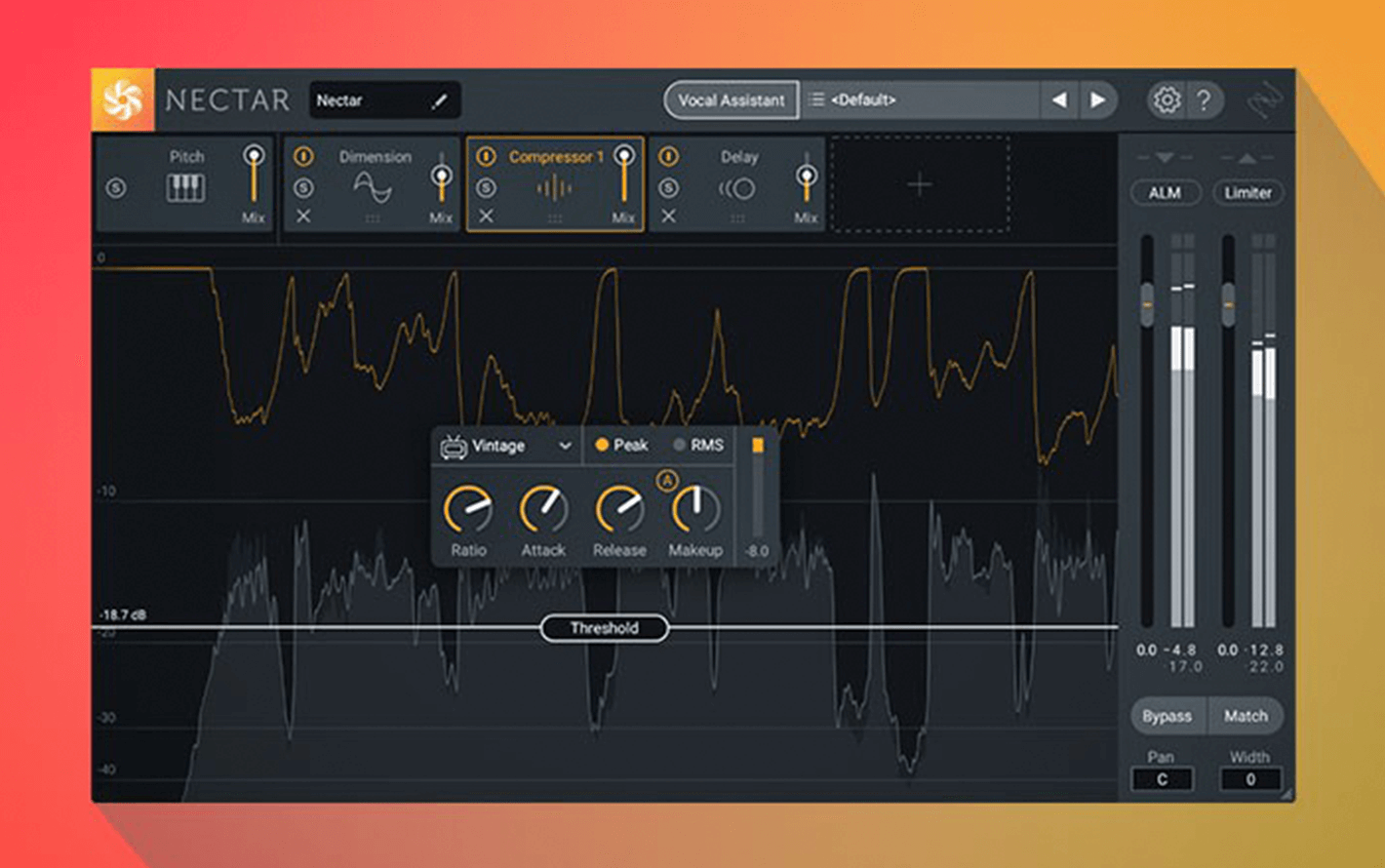Screen dimensions: 1385x868
Task: Click the Release knob
Action: [619, 509]
